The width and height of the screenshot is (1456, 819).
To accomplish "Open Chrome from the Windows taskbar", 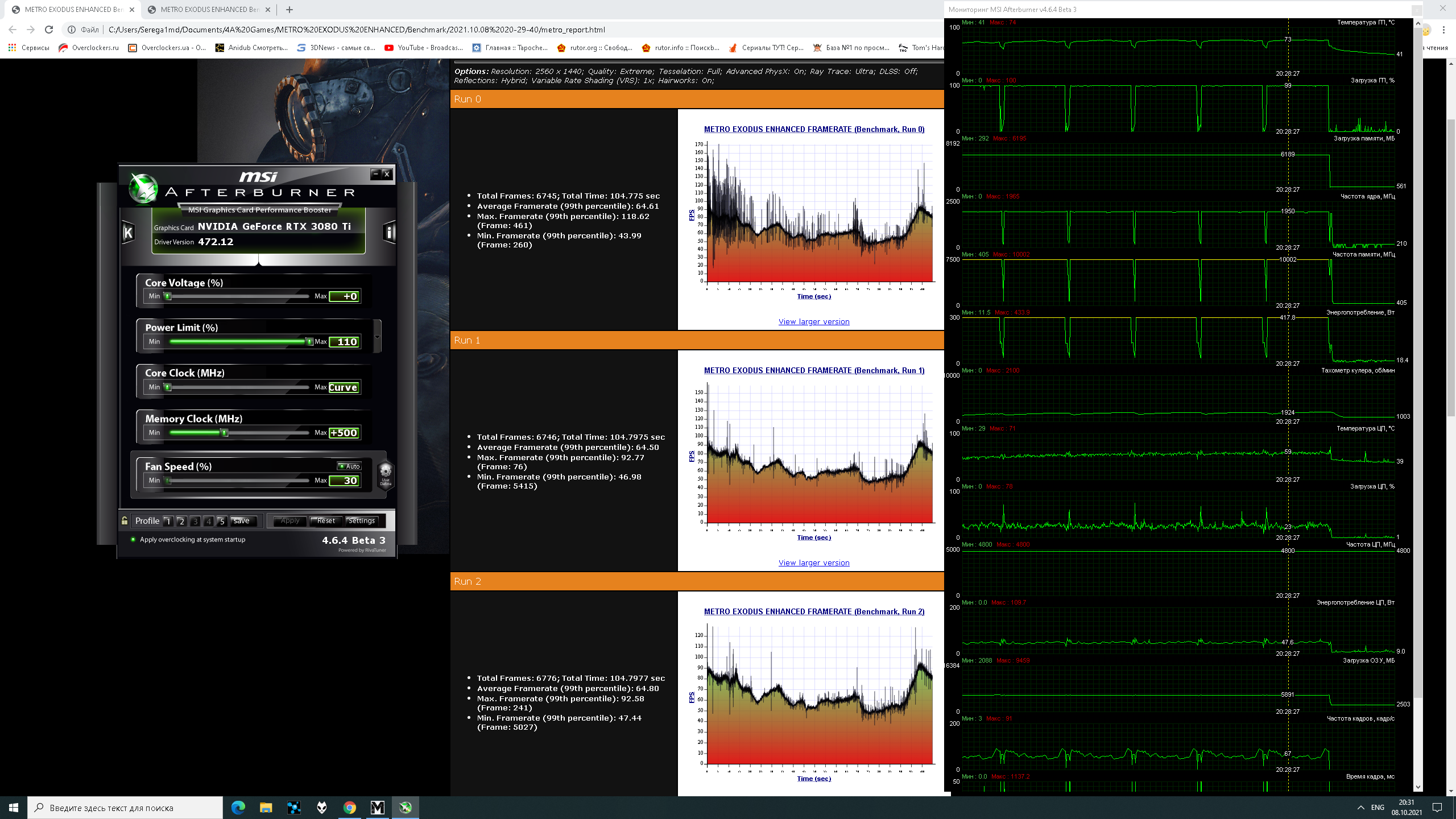I will 349,808.
